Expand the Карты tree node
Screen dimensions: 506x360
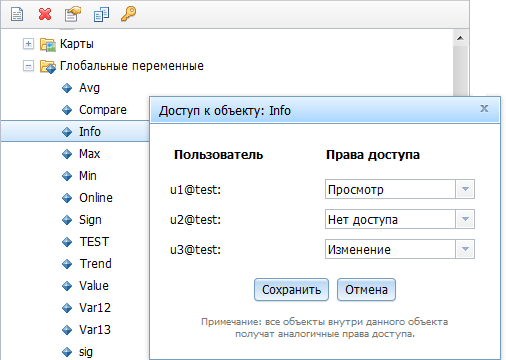coord(28,44)
